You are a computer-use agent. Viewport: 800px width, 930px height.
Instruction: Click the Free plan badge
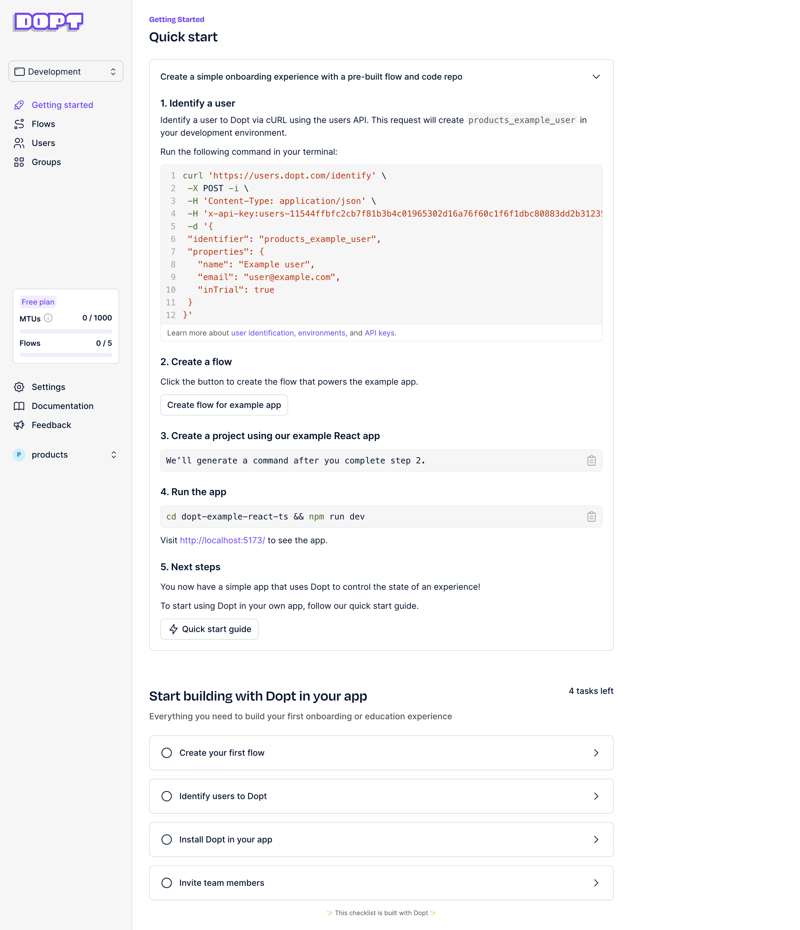point(37,301)
